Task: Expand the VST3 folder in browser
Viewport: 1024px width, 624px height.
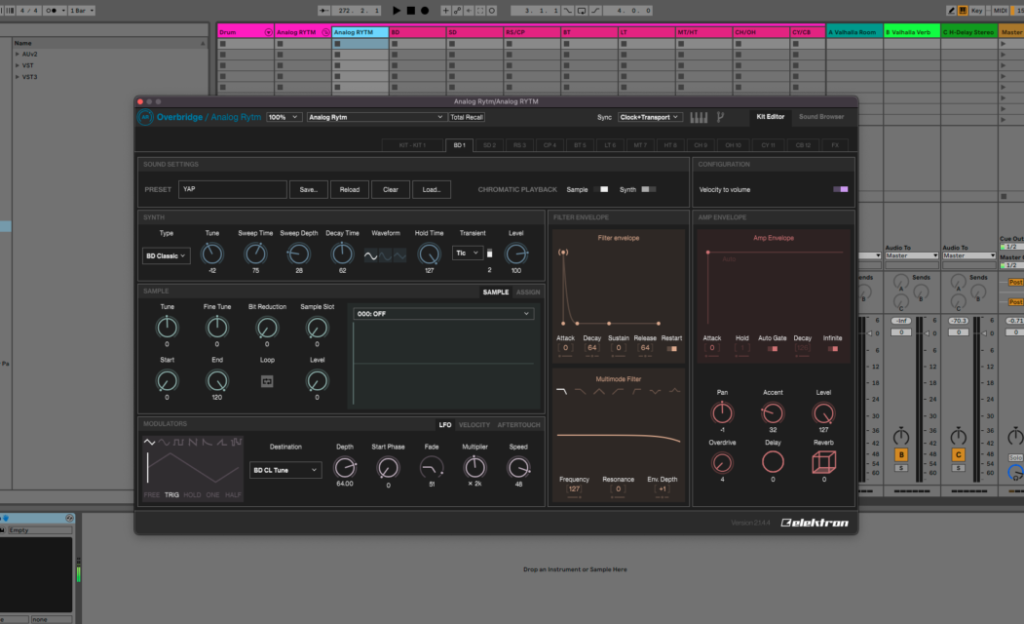Action: (x=17, y=77)
